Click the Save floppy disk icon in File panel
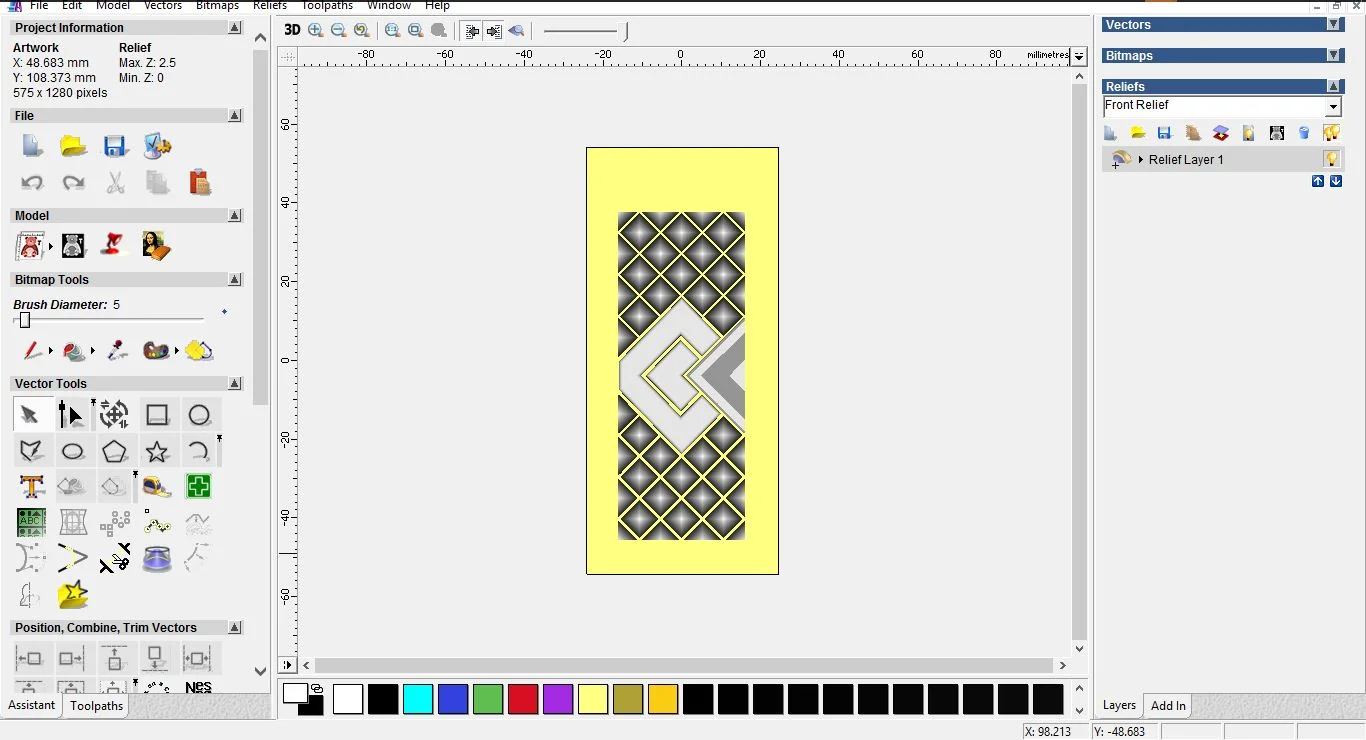 pos(115,147)
